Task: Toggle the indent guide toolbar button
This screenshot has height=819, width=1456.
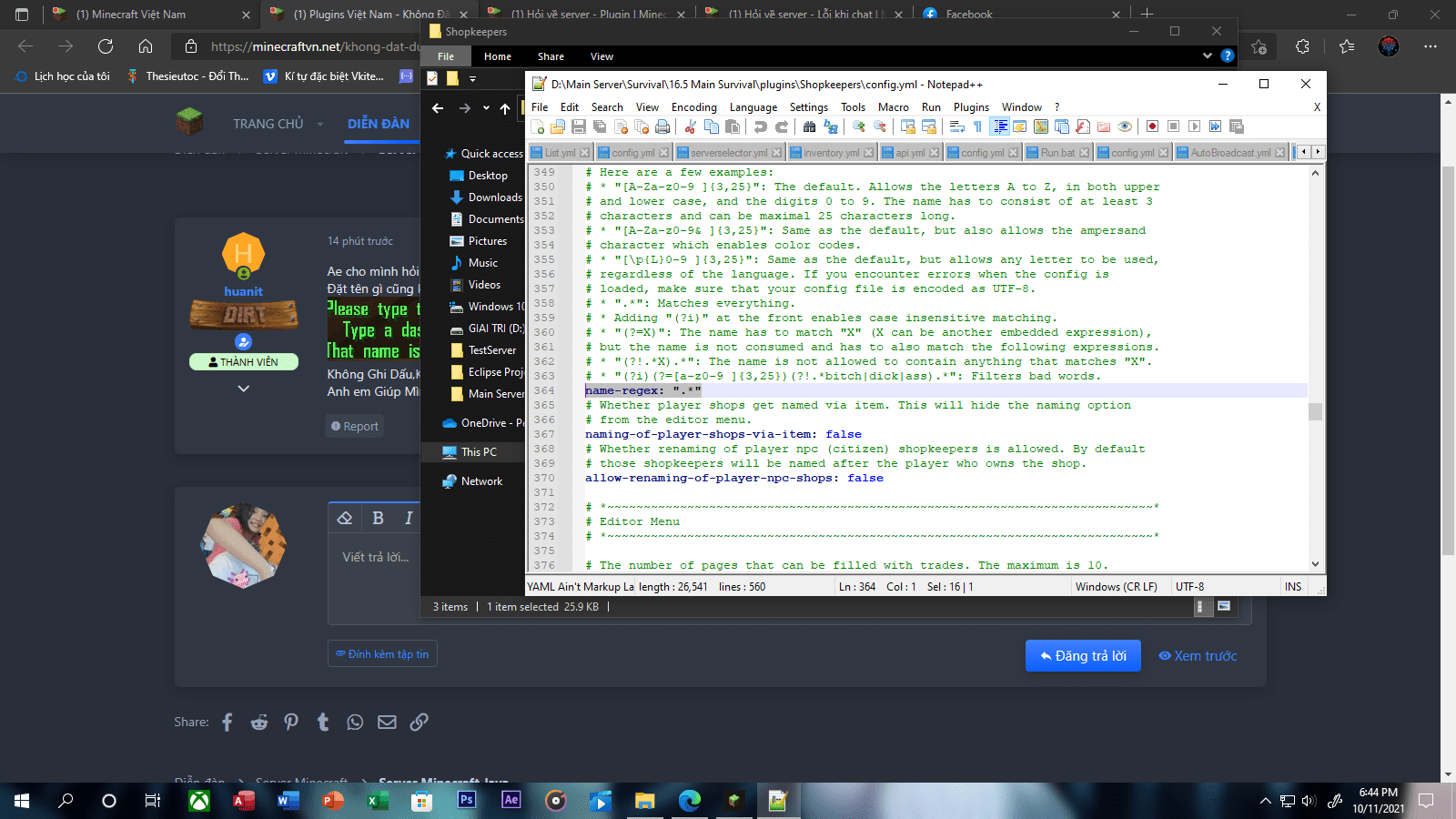Action: [1000, 126]
